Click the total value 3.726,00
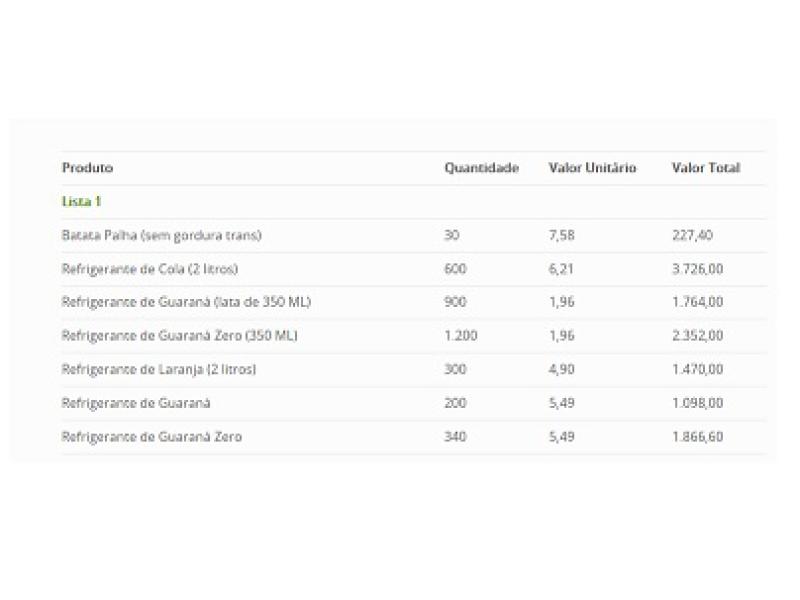This screenshot has height=600, width=800. point(698,269)
